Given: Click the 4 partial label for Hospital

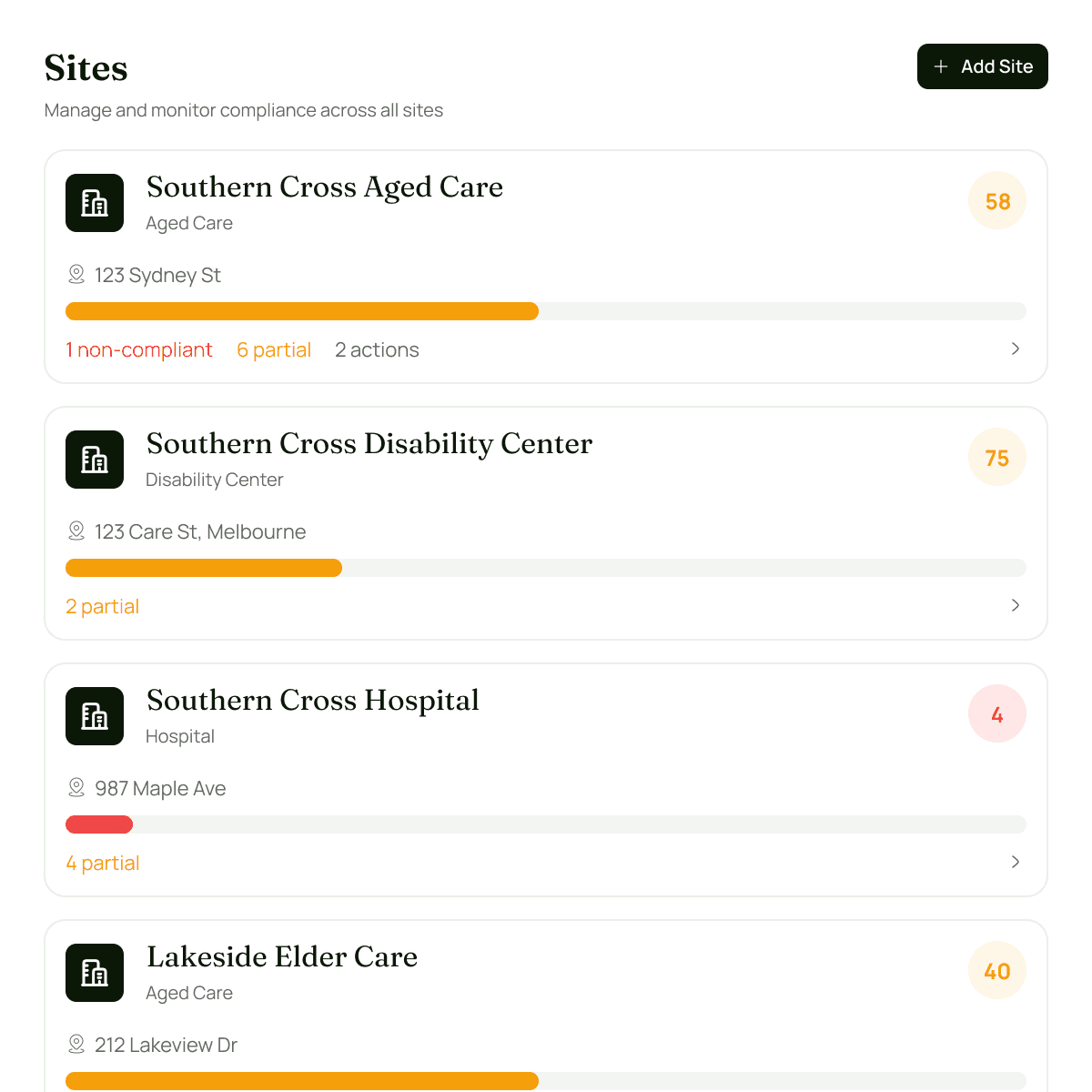Looking at the screenshot, I should 102,863.
